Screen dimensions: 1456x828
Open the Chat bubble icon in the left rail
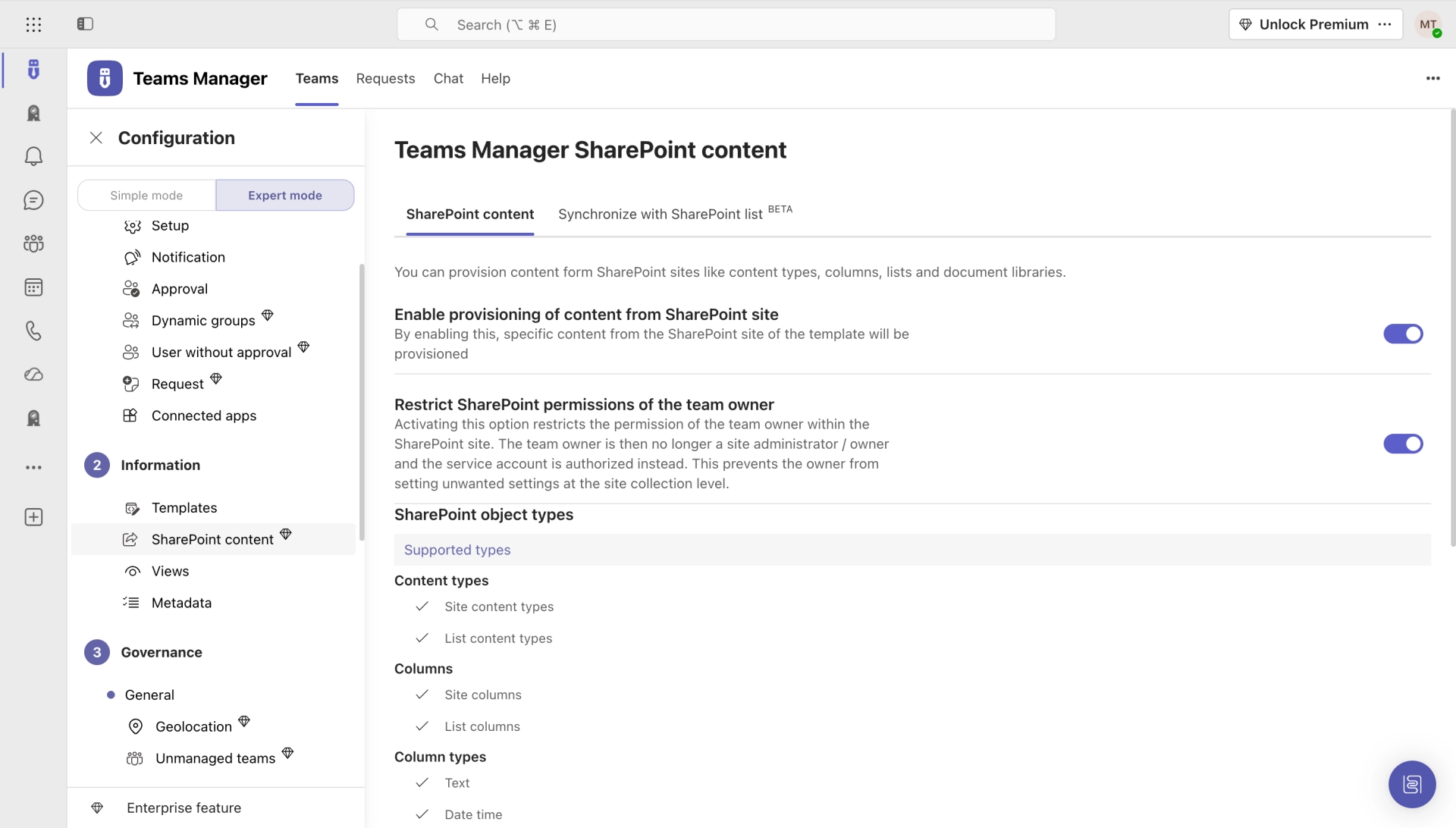[33, 200]
